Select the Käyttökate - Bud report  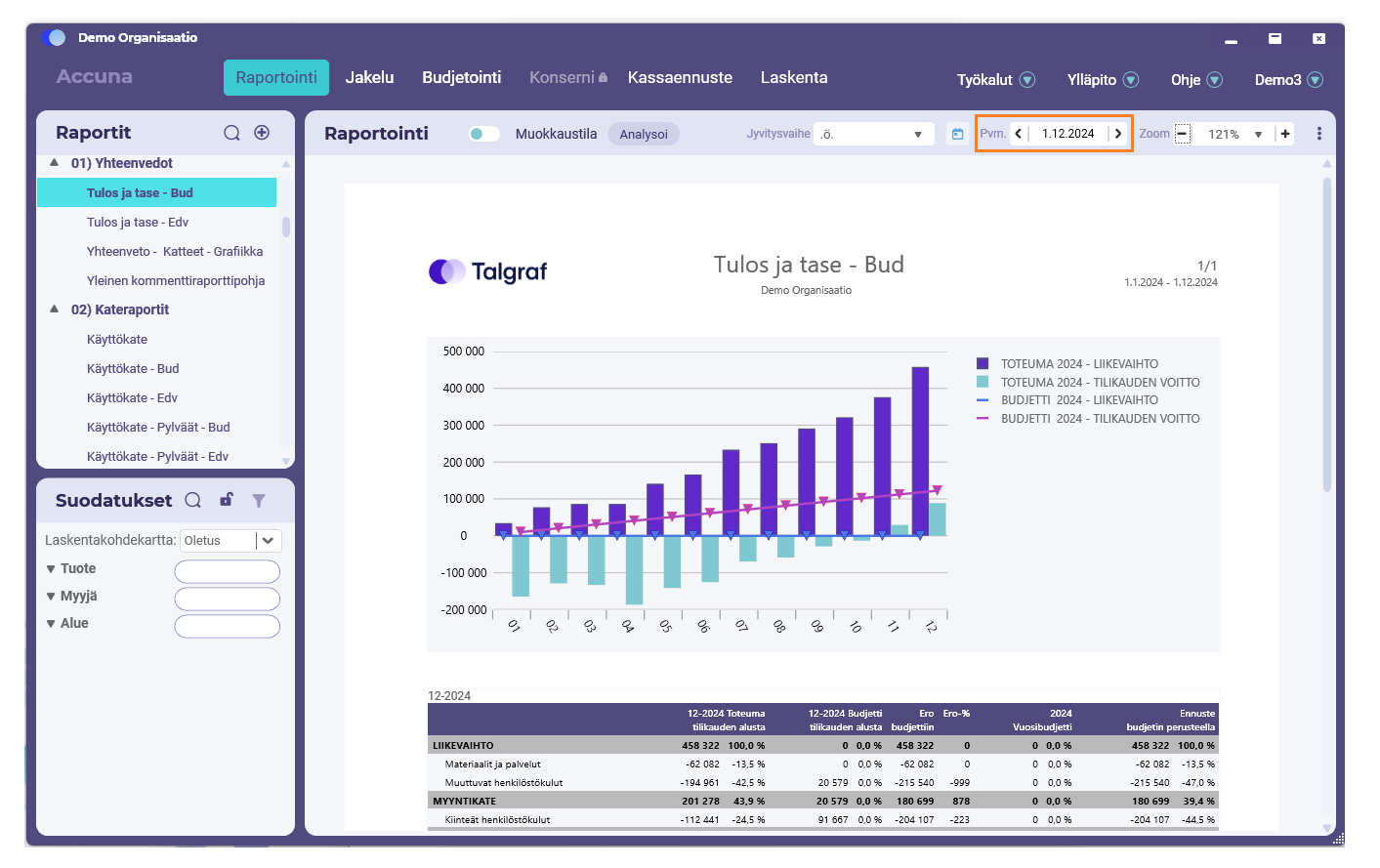(x=133, y=368)
